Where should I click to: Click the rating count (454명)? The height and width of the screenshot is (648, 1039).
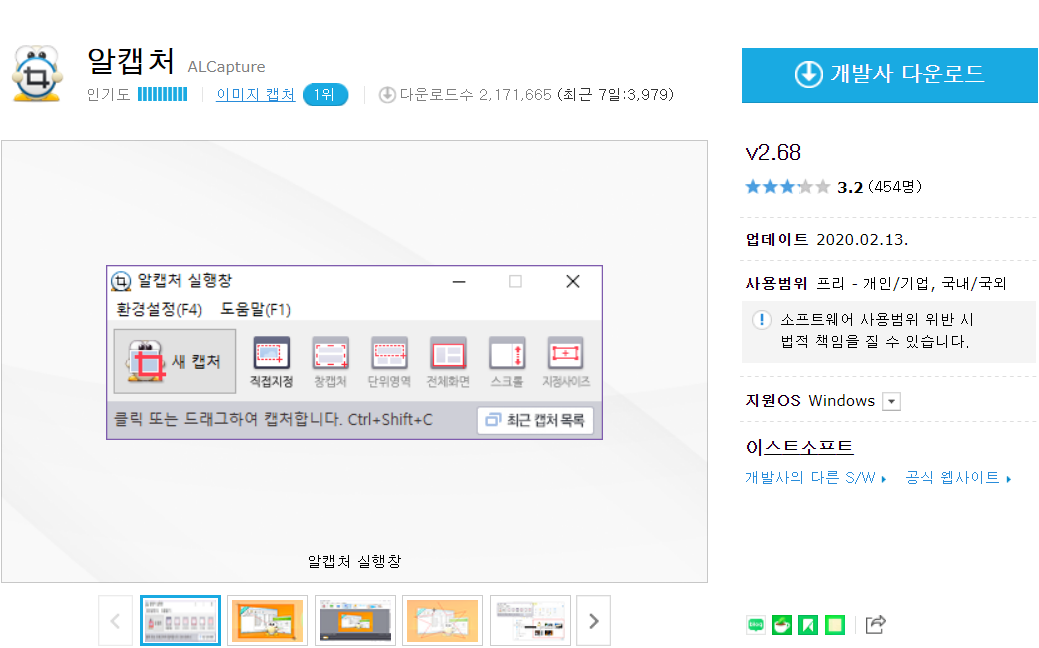click(895, 187)
